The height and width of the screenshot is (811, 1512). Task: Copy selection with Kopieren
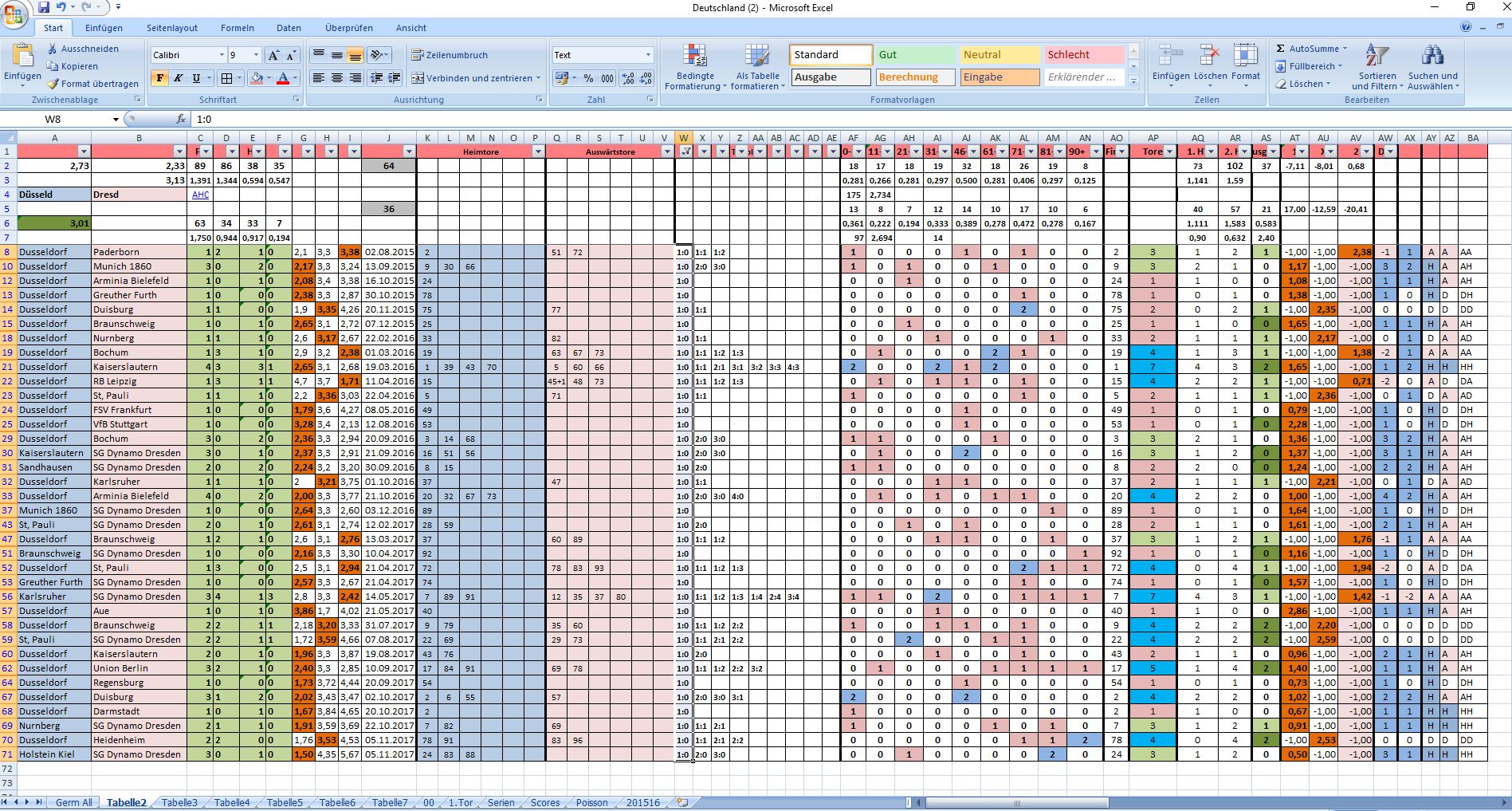pyautogui.click(x=73, y=66)
